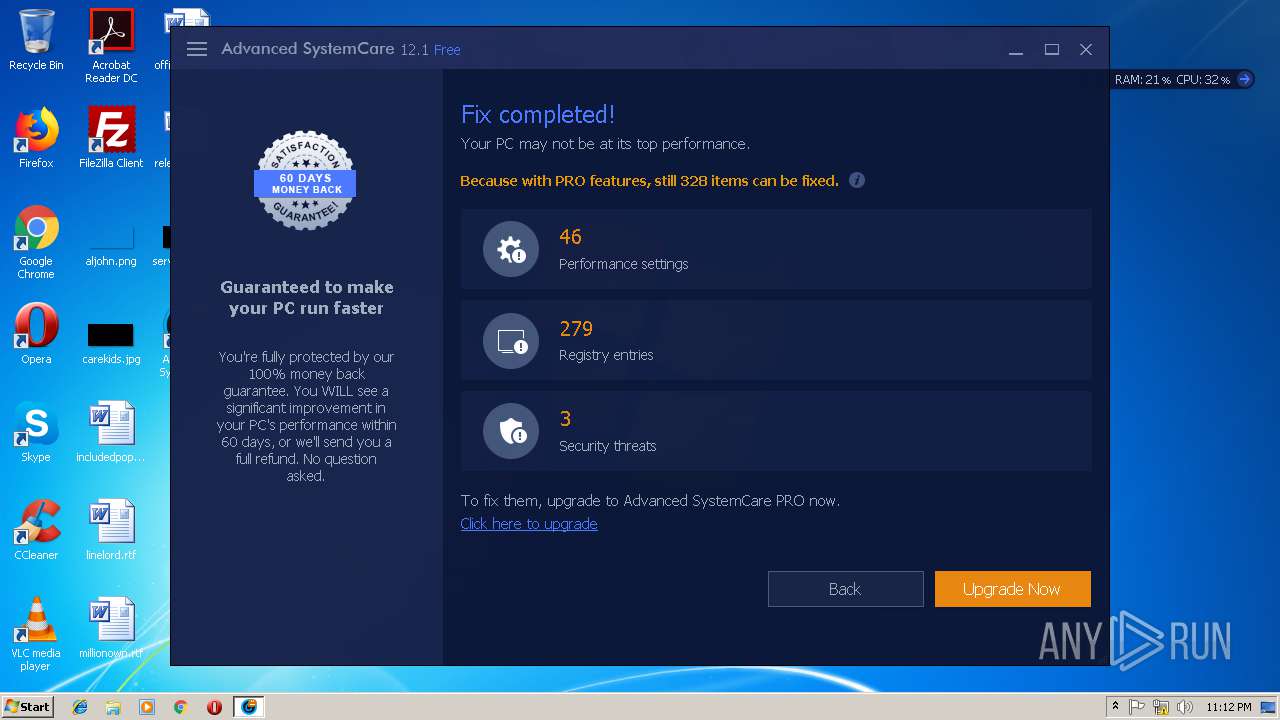Image resolution: width=1280 pixels, height=720 pixels.
Task: Click the 46 Performance settings count
Action: pyautogui.click(x=570, y=237)
